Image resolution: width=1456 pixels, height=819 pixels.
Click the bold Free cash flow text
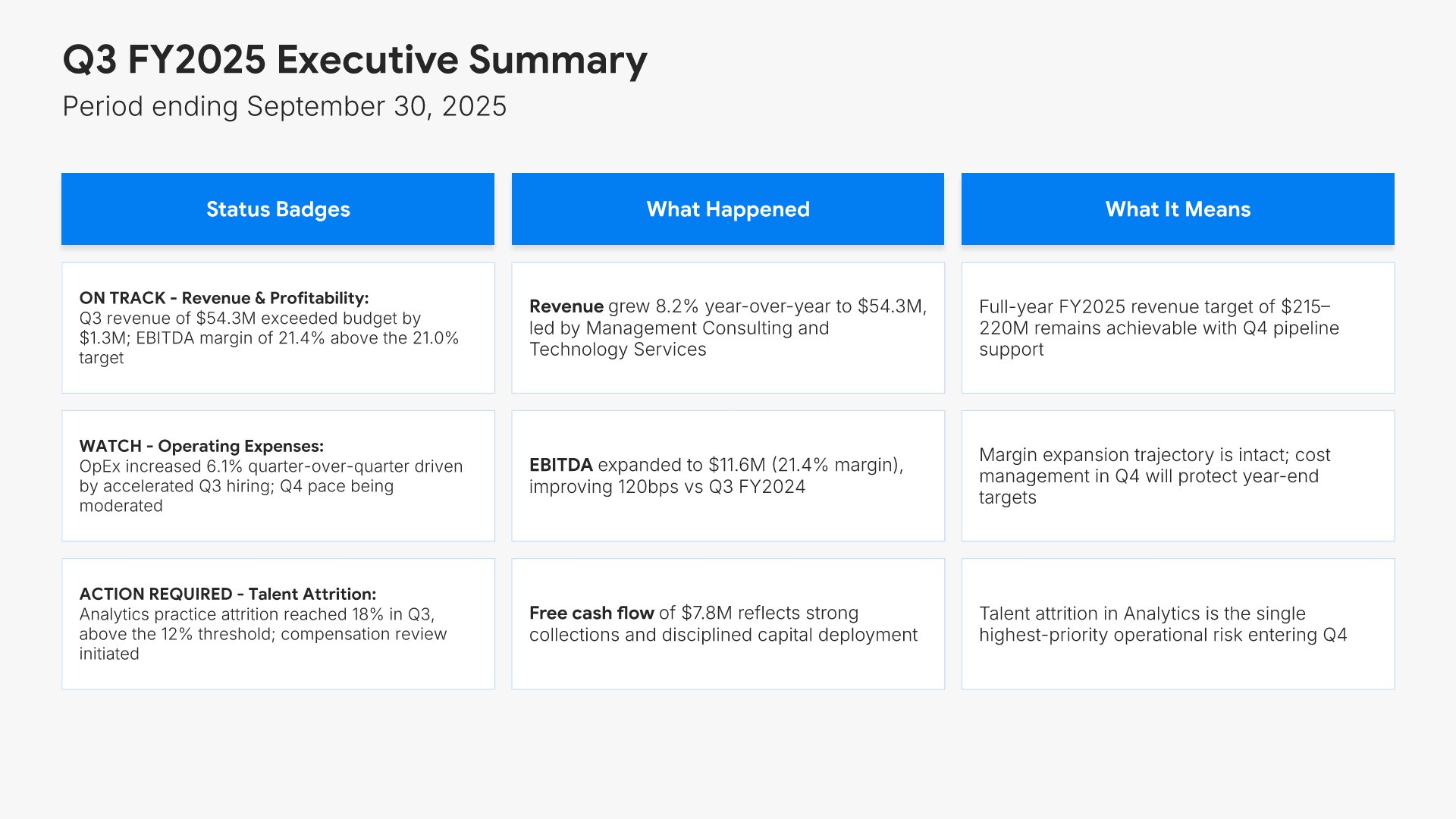pos(591,613)
